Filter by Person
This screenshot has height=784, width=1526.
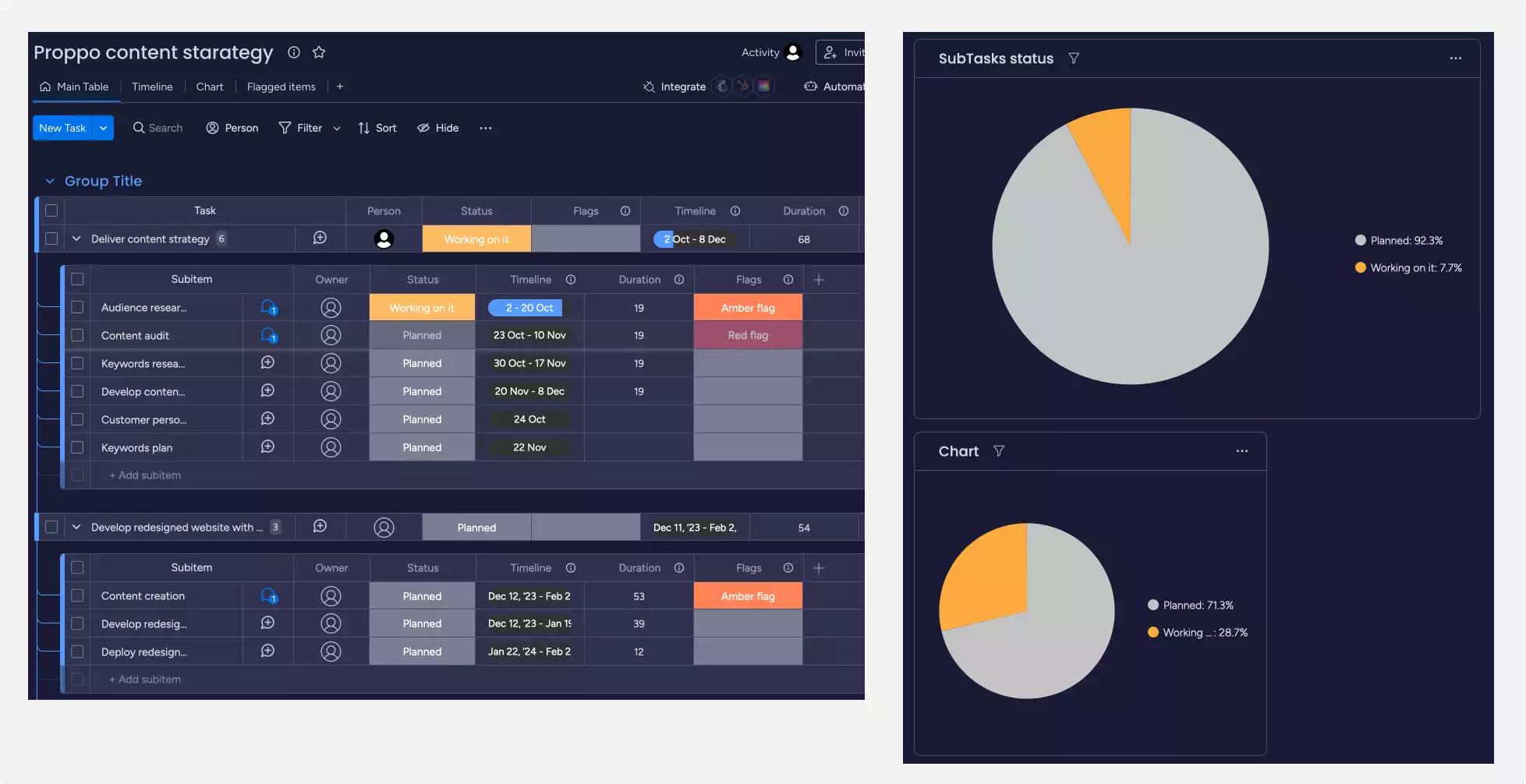tap(232, 128)
